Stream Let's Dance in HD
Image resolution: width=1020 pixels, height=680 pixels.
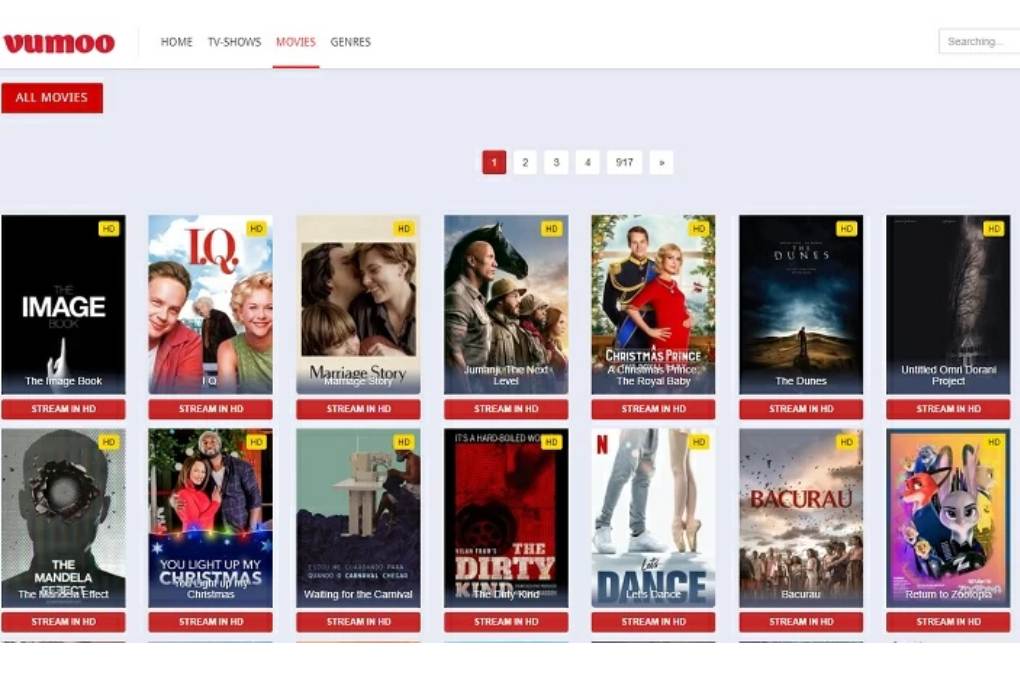point(653,622)
